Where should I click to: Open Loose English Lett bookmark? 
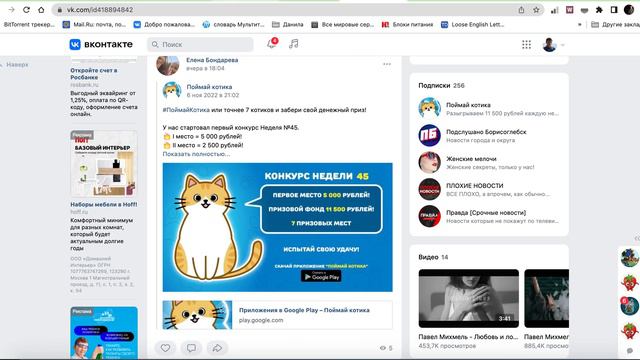click(x=473, y=24)
